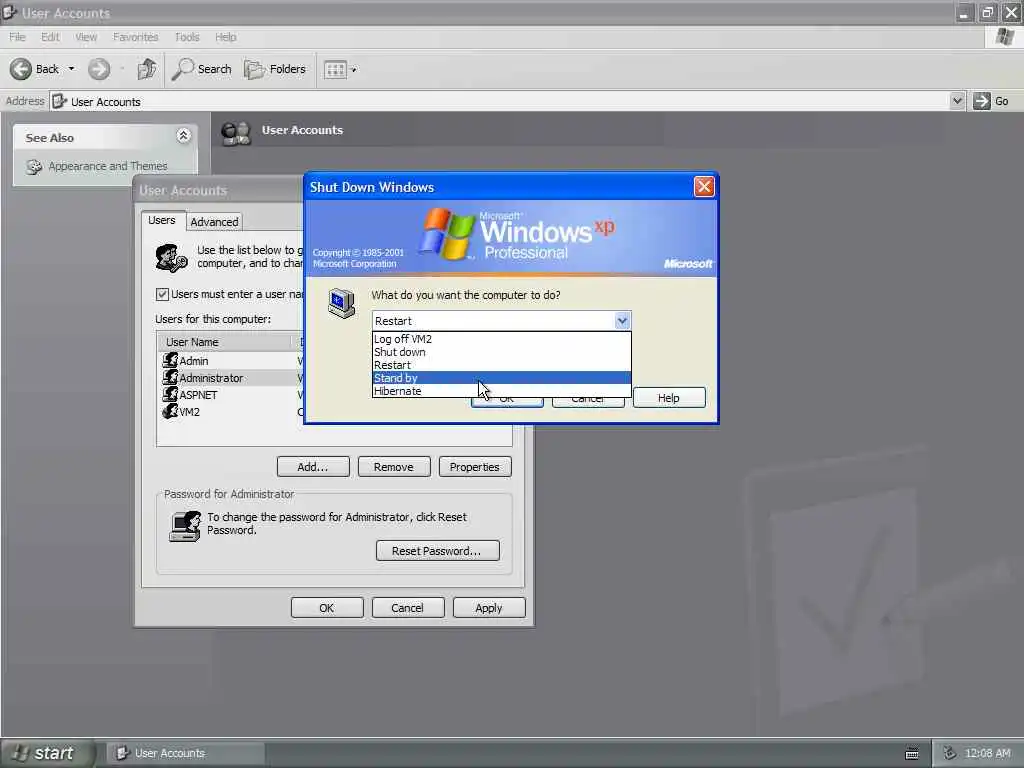
Task: Choose Restart from dropdown list
Action: click(x=502, y=365)
